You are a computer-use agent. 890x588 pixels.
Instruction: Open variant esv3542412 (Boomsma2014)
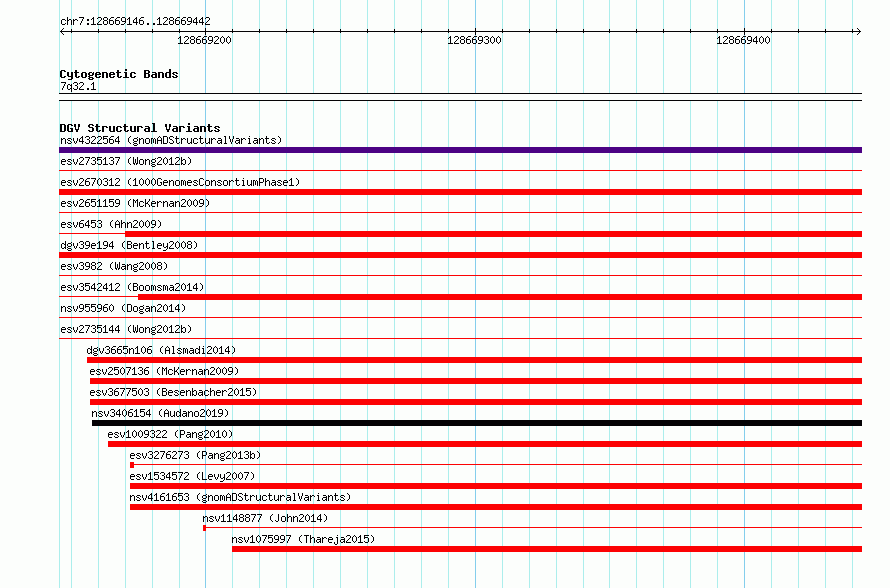point(132,287)
